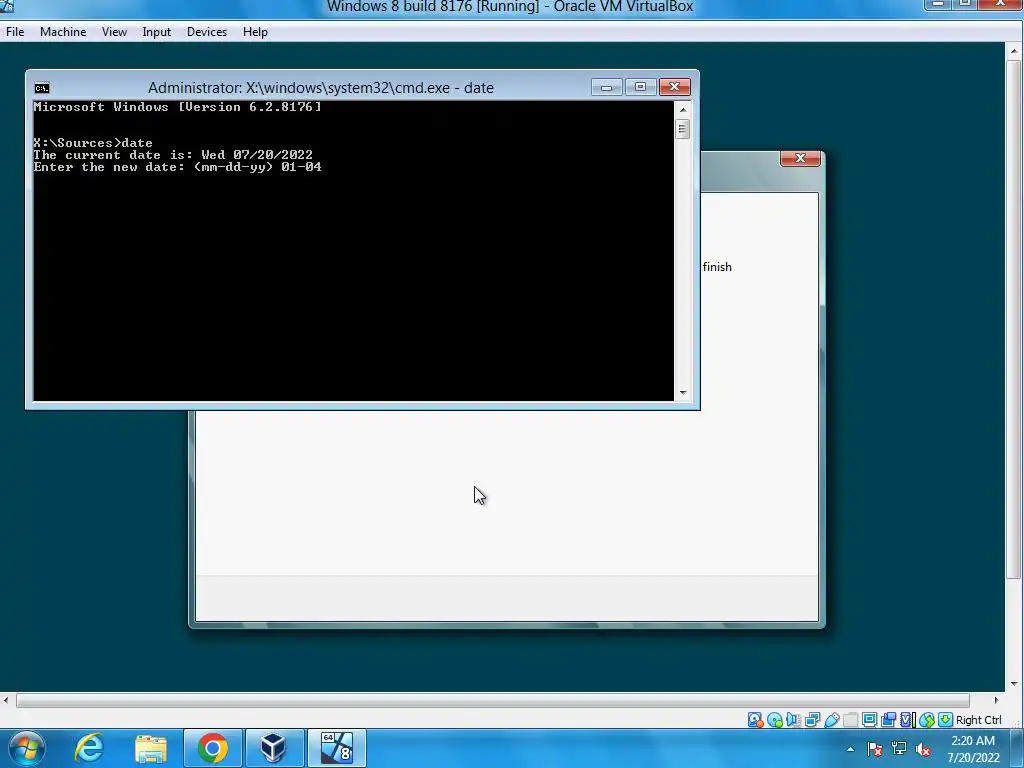Click the display settings status icon
The height and width of the screenshot is (768, 1024).
click(x=869, y=720)
